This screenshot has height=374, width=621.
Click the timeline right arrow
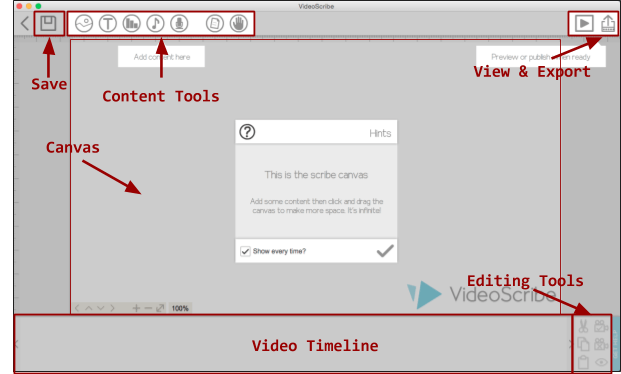coord(571,344)
